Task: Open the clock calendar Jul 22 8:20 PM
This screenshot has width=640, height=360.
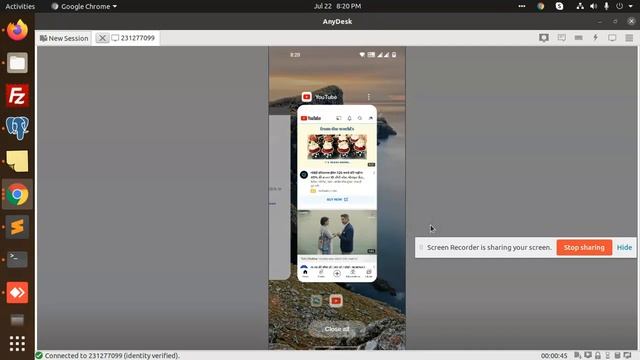Action: pos(337,6)
